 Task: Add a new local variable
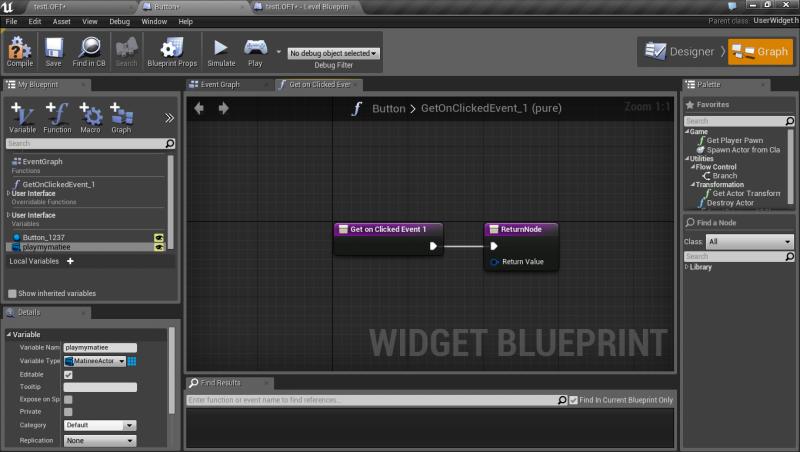[70, 261]
